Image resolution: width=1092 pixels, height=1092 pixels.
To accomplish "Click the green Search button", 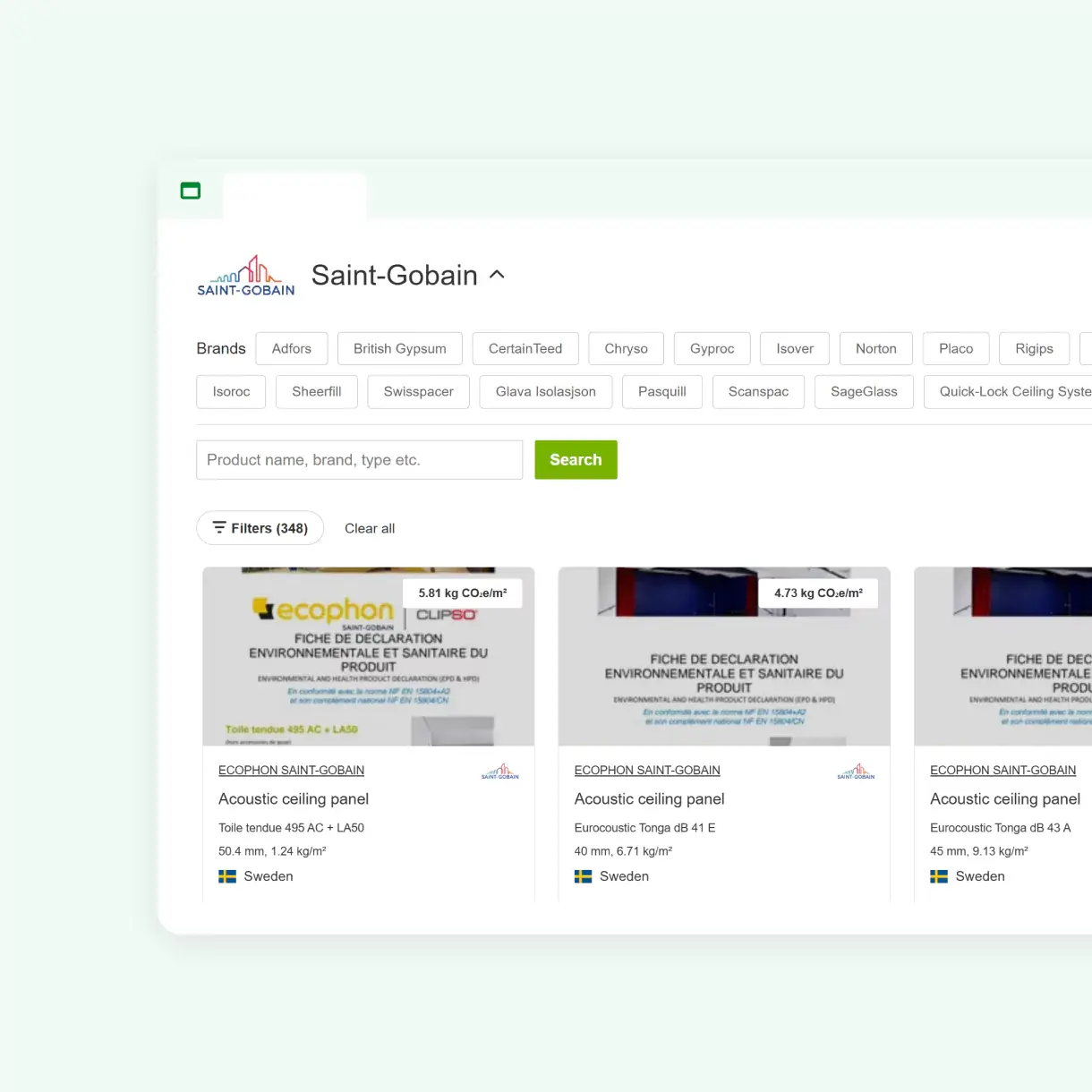I will pos(576,460).
